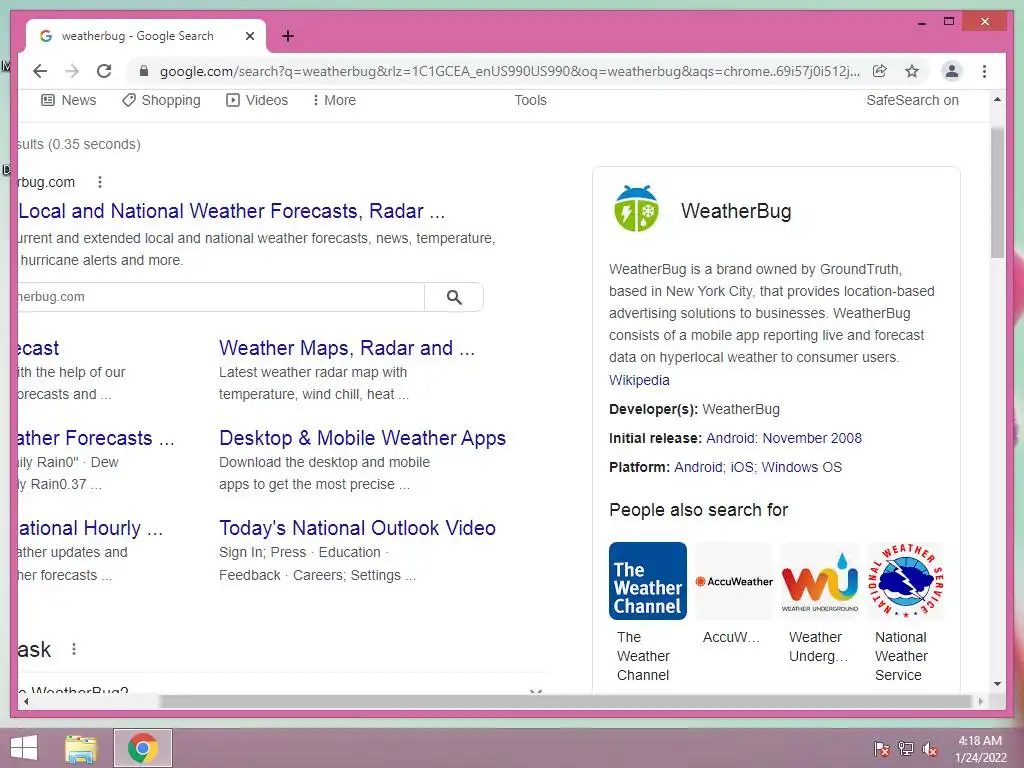Open Local and National Weather Forecasts result
1024x768 pixels.
pos(232,211)
